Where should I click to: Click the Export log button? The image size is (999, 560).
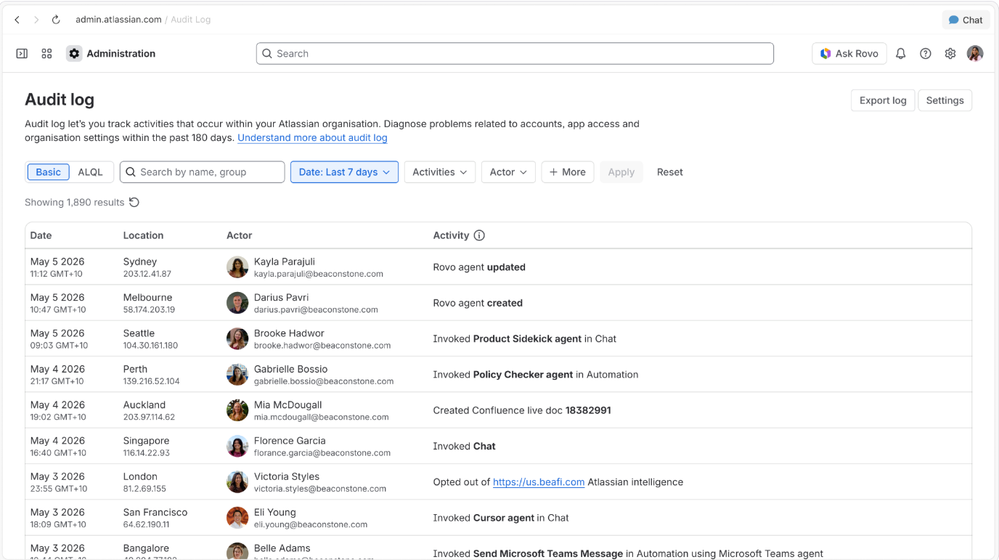point(882,100)
